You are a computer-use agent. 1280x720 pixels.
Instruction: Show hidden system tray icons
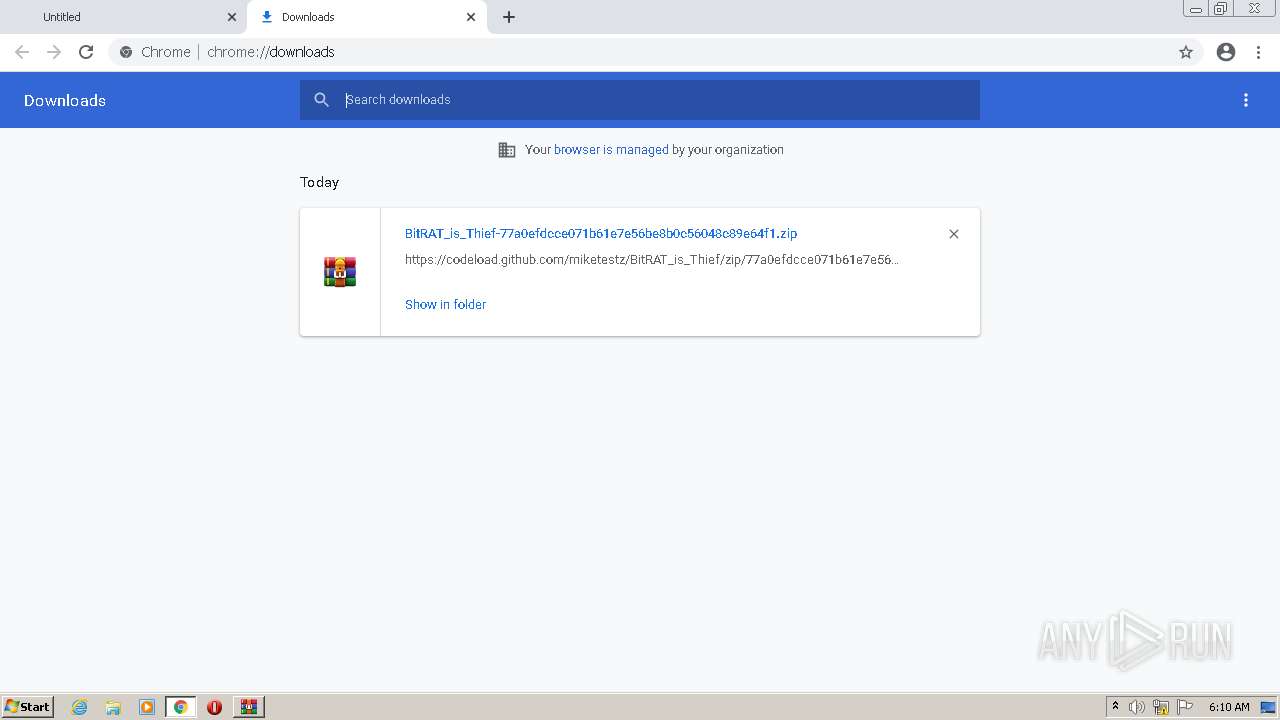pos(1115,707)
